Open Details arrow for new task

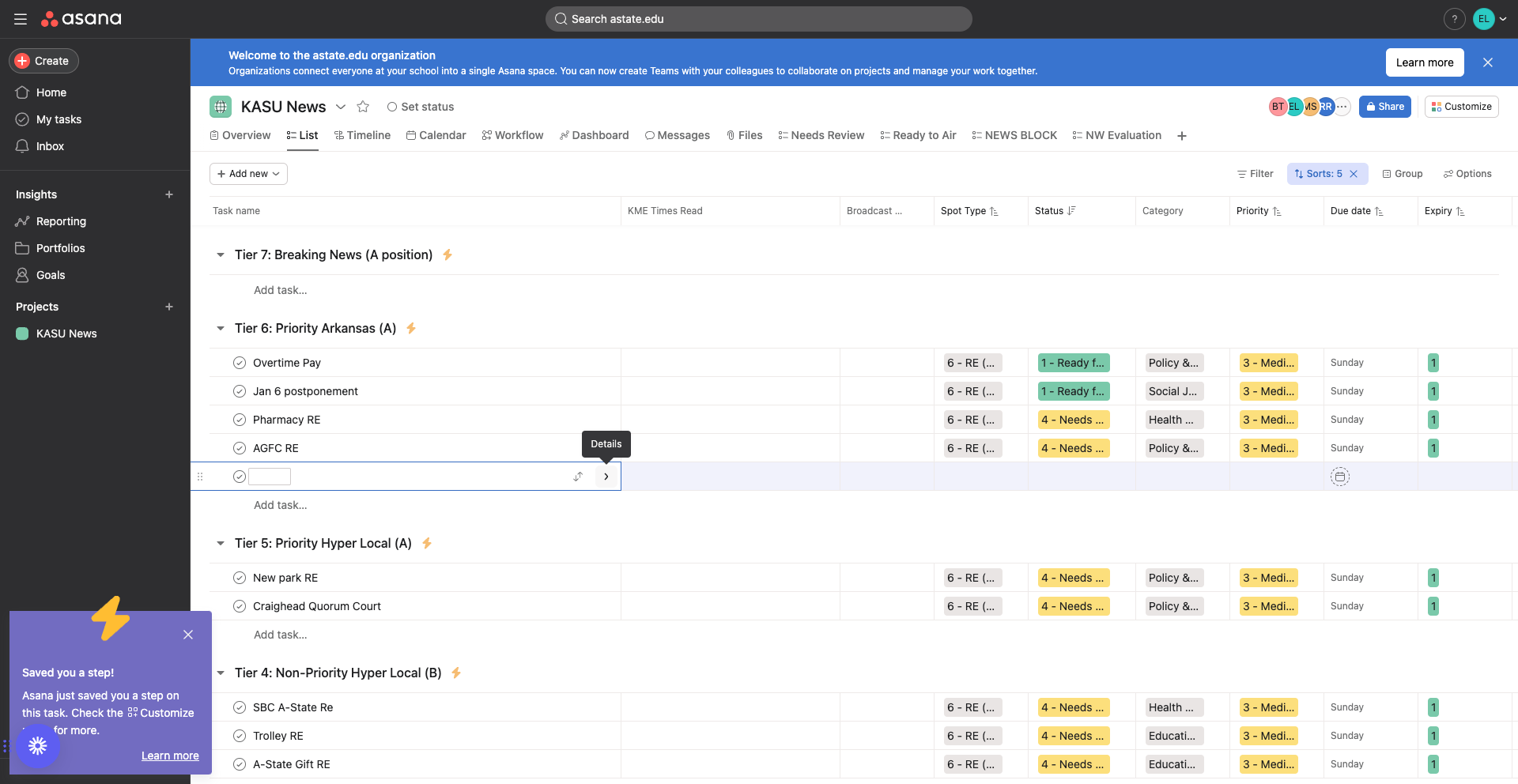click(x=606, y=477)
